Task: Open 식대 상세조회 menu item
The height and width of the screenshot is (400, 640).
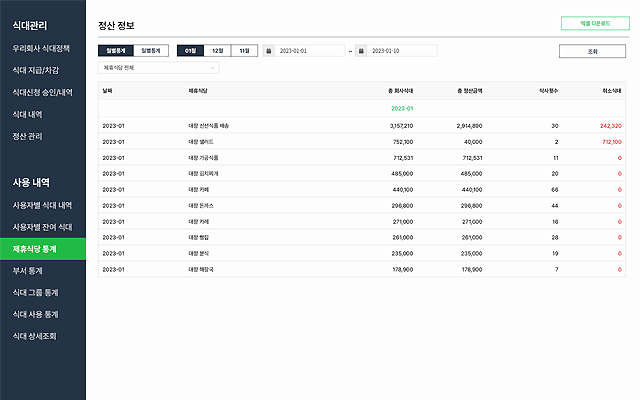Action: pos(35,336)
